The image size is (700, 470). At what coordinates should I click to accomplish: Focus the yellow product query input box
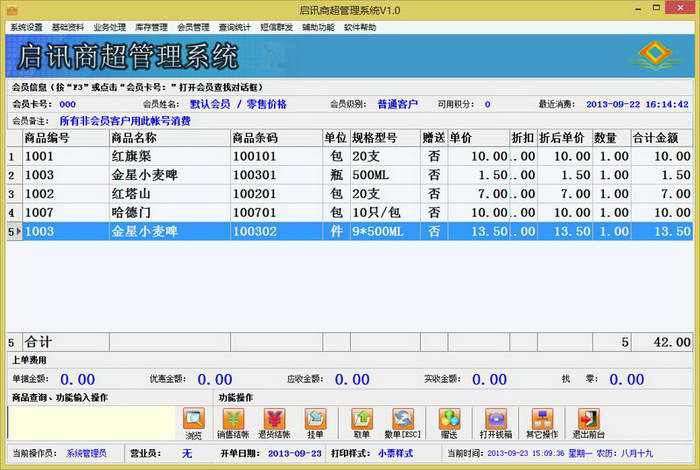click(x=92, y=421)
